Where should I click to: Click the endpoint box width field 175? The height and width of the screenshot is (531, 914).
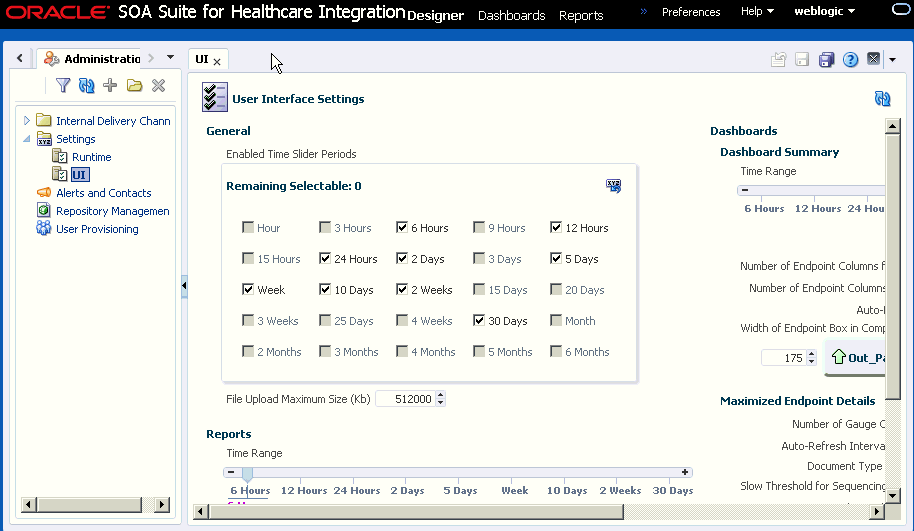click(784, 358)
